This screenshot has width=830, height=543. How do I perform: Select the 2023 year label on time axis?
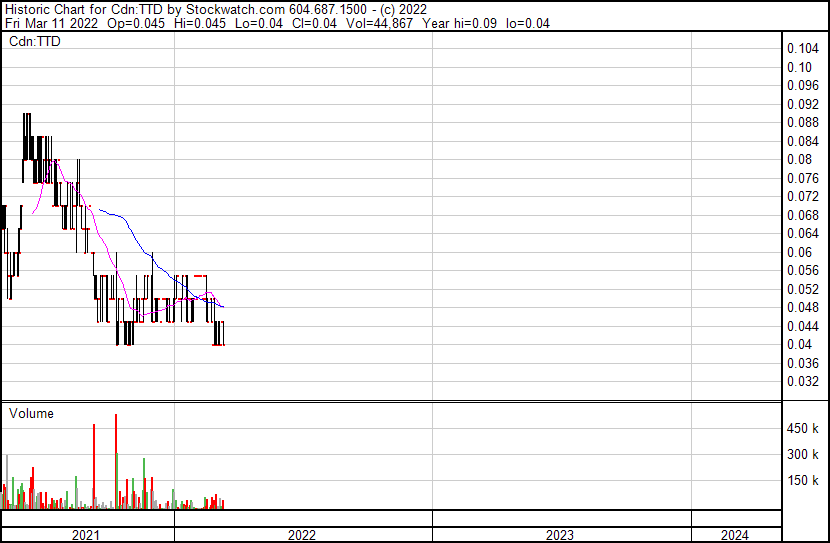(560, 535)
